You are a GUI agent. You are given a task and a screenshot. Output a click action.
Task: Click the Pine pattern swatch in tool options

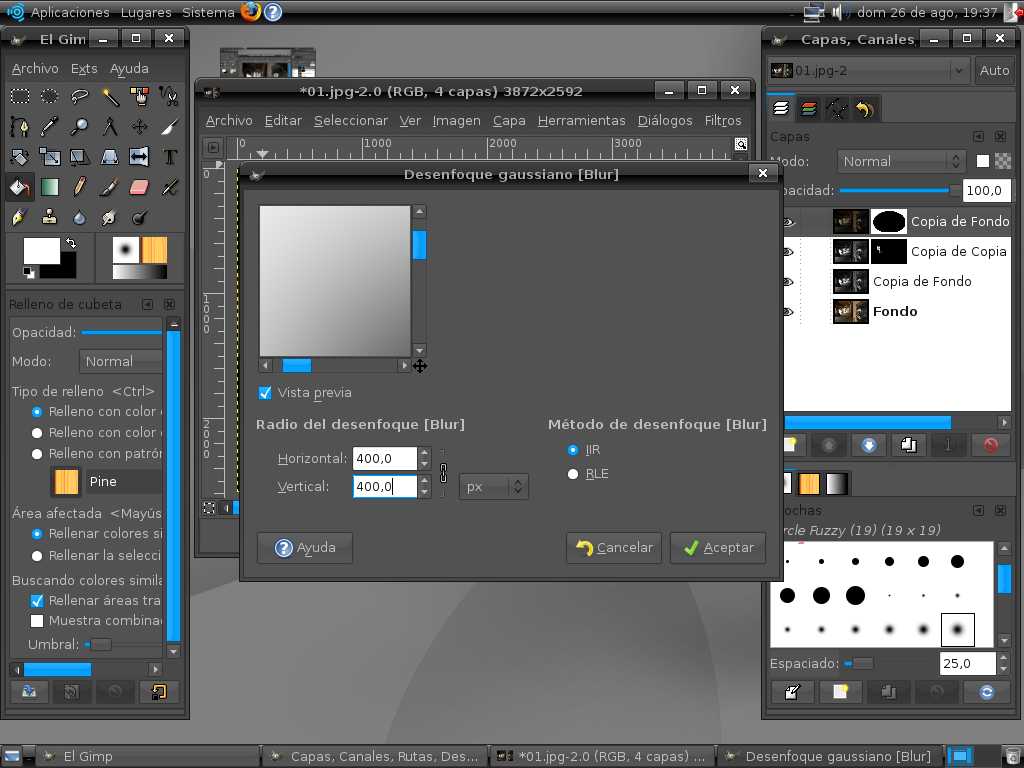[66, 482]
